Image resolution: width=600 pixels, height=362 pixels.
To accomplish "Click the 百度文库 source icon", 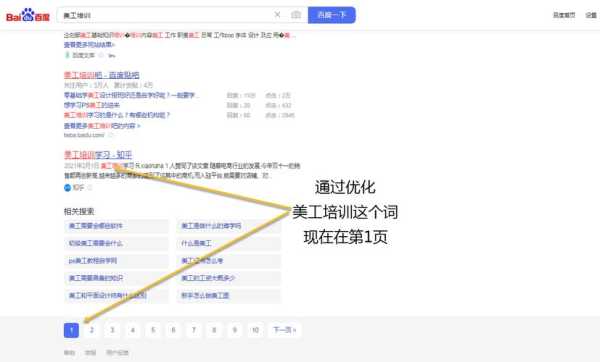I will (67, 55).
